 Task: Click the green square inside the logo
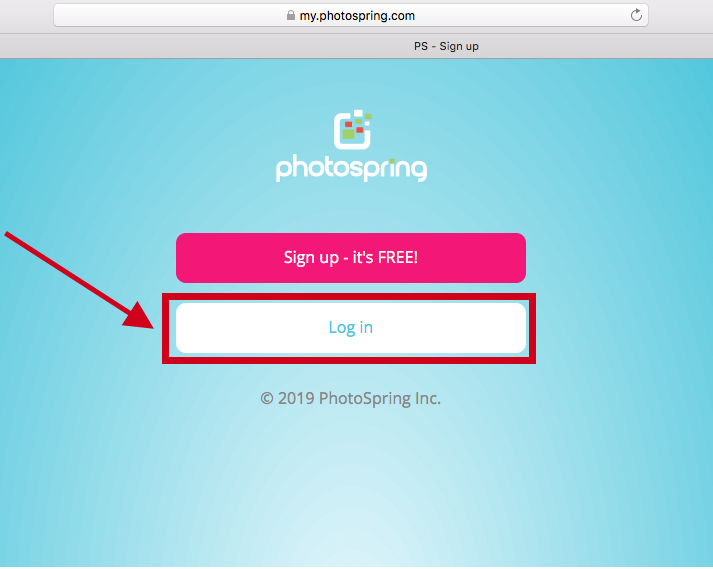click(x=349, y=134)
